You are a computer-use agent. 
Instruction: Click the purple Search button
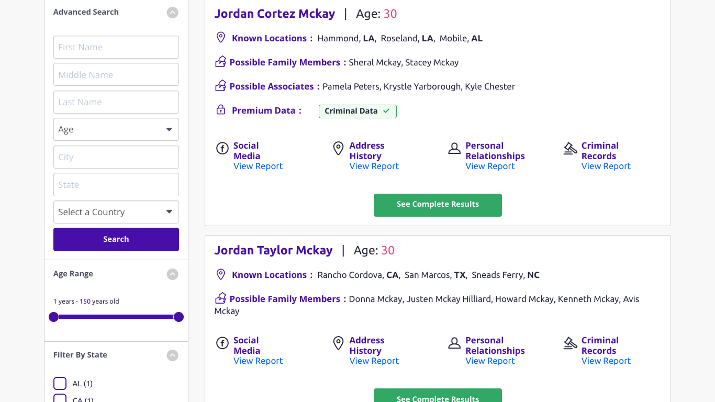[x=116, y=239]
